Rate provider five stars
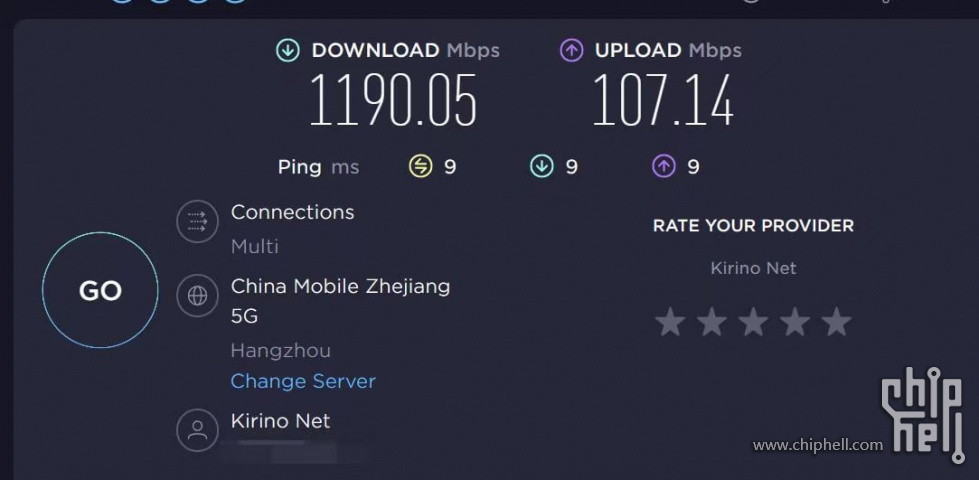979x480 pixels. pyautogui.click(x=836, y=322)
